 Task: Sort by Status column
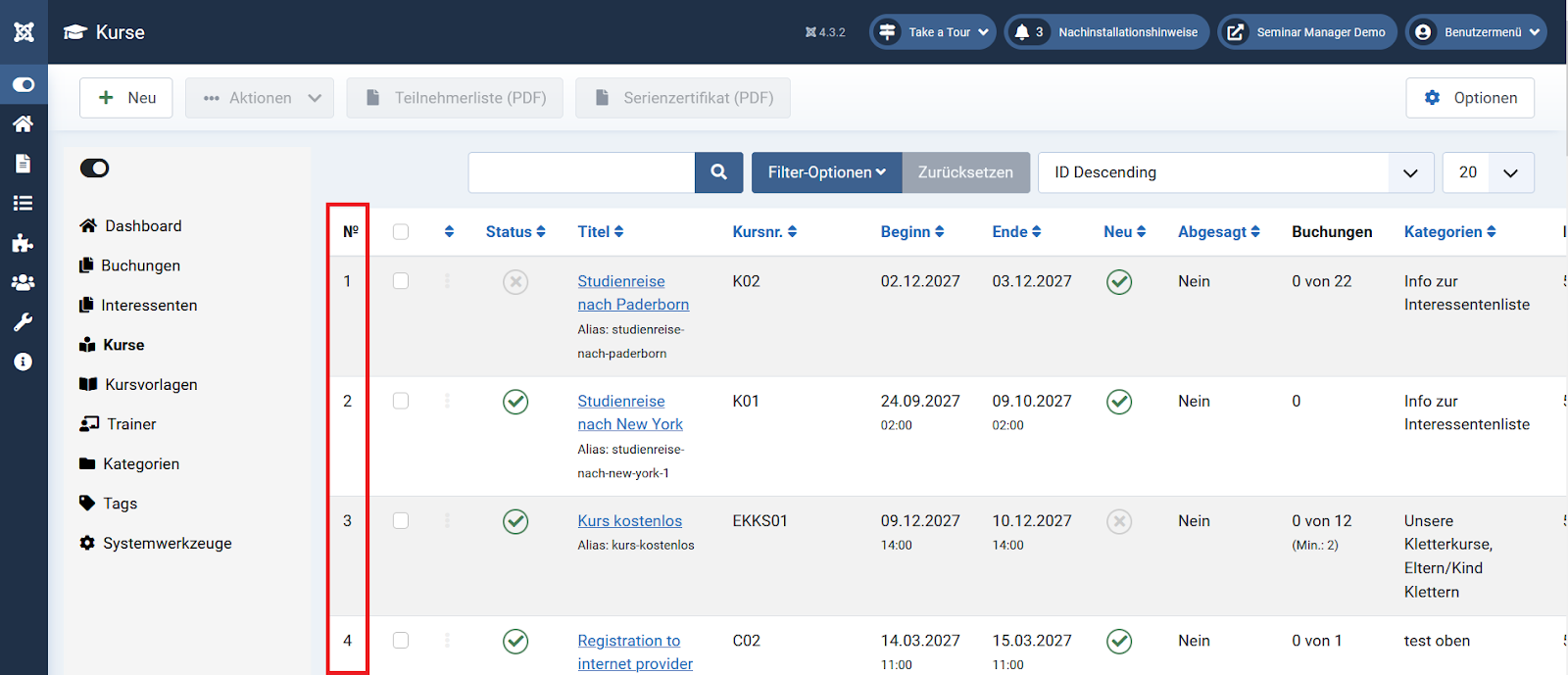[515, 232]
